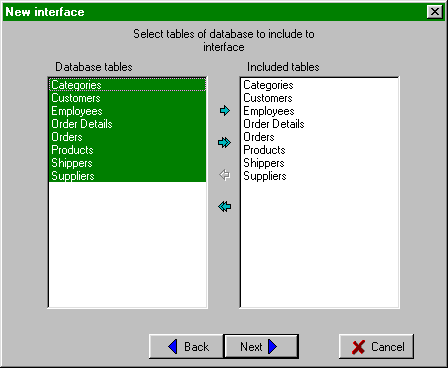
Task: Close the New interface dialog
Action: pyautogui.click(x=435, y=12)
